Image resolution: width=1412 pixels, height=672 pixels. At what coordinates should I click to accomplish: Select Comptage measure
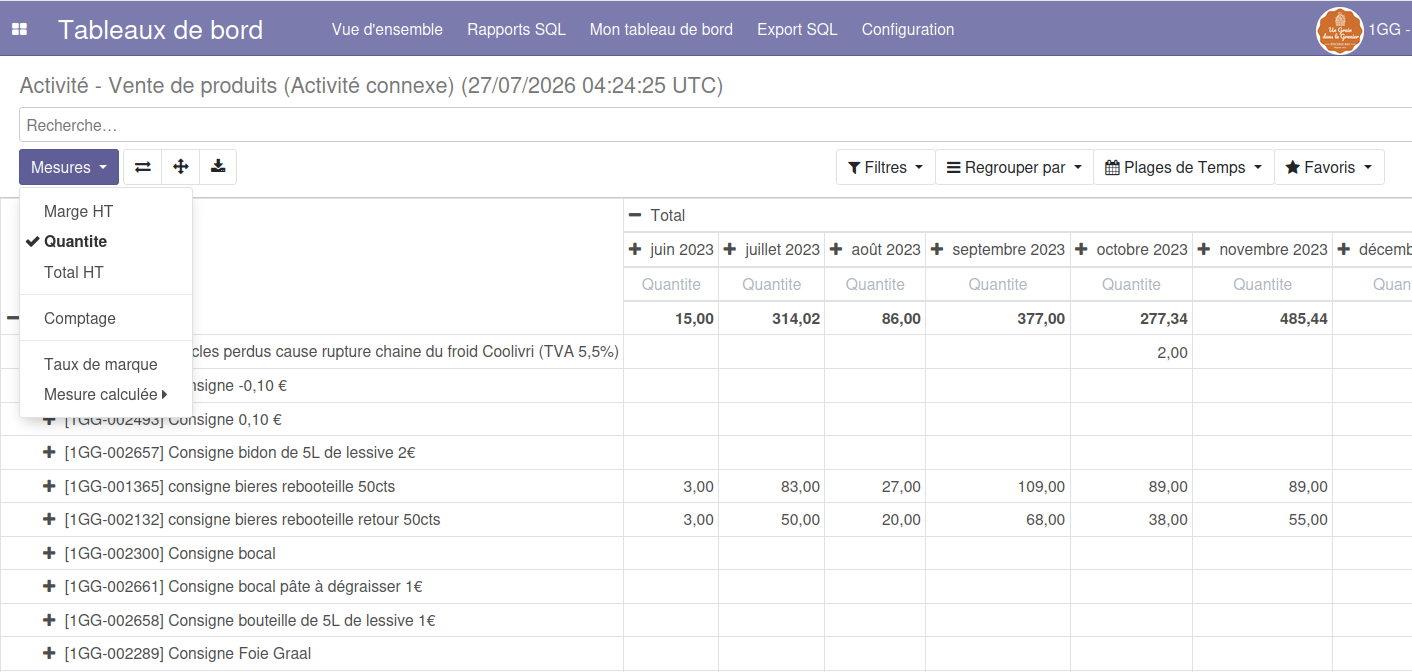pyautogui.click(x=106, y=318)
